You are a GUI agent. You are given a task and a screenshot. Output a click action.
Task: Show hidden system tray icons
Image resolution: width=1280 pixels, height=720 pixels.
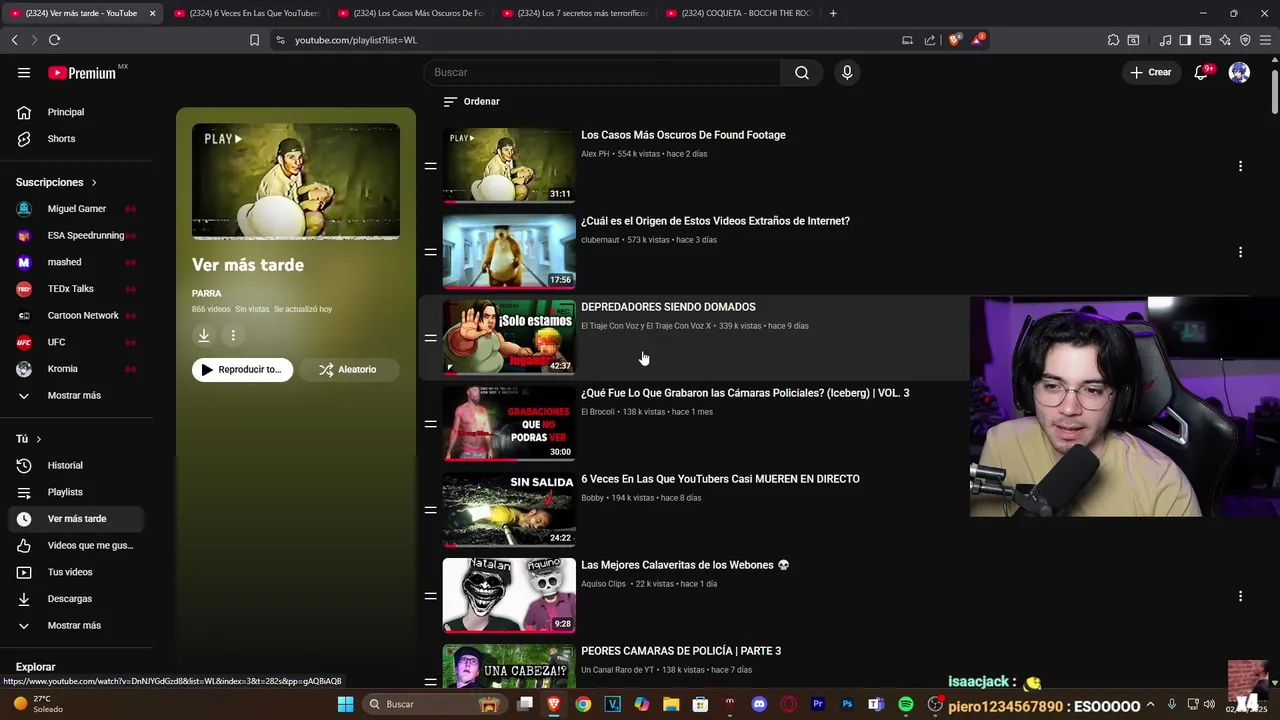1153,704
